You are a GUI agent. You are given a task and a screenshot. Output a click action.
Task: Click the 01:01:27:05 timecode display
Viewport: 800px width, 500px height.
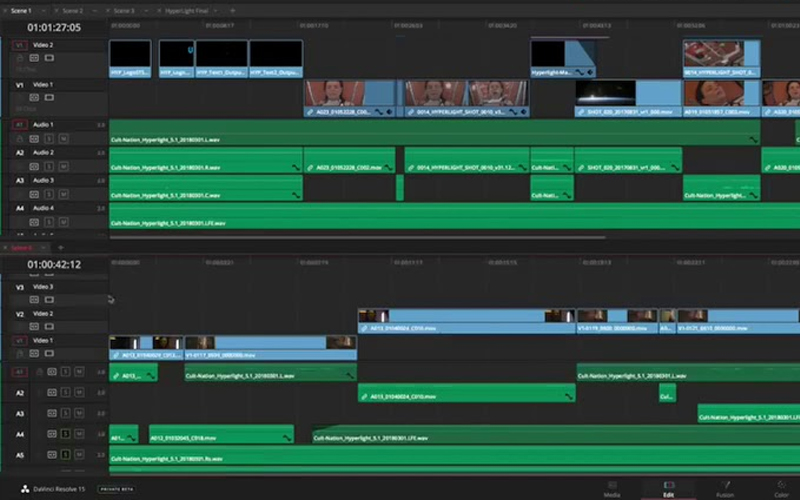(x=54, y=28)
